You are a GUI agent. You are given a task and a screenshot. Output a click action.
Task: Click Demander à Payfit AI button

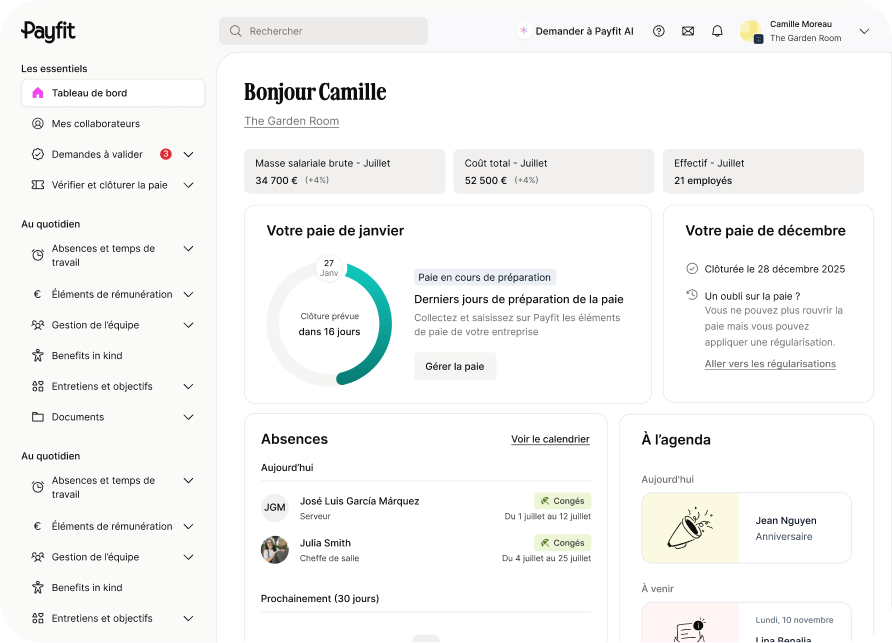click(x=576, y=31)
